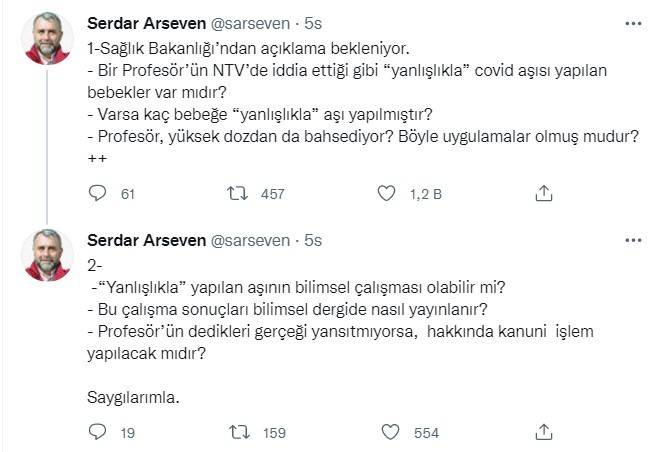The height and width of the screenshot is (452, 654).
Task: Open Serdar Arseven's avatar on second tweet
Action: pos(46,256)
